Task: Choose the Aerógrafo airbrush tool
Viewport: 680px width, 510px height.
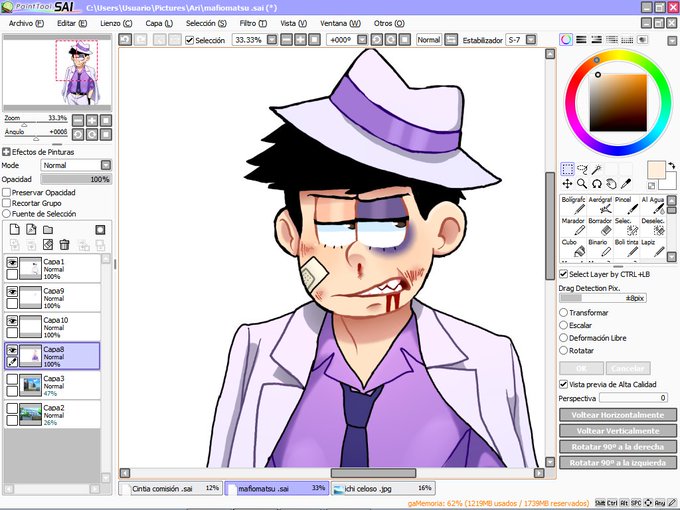Action: point(600,205)
